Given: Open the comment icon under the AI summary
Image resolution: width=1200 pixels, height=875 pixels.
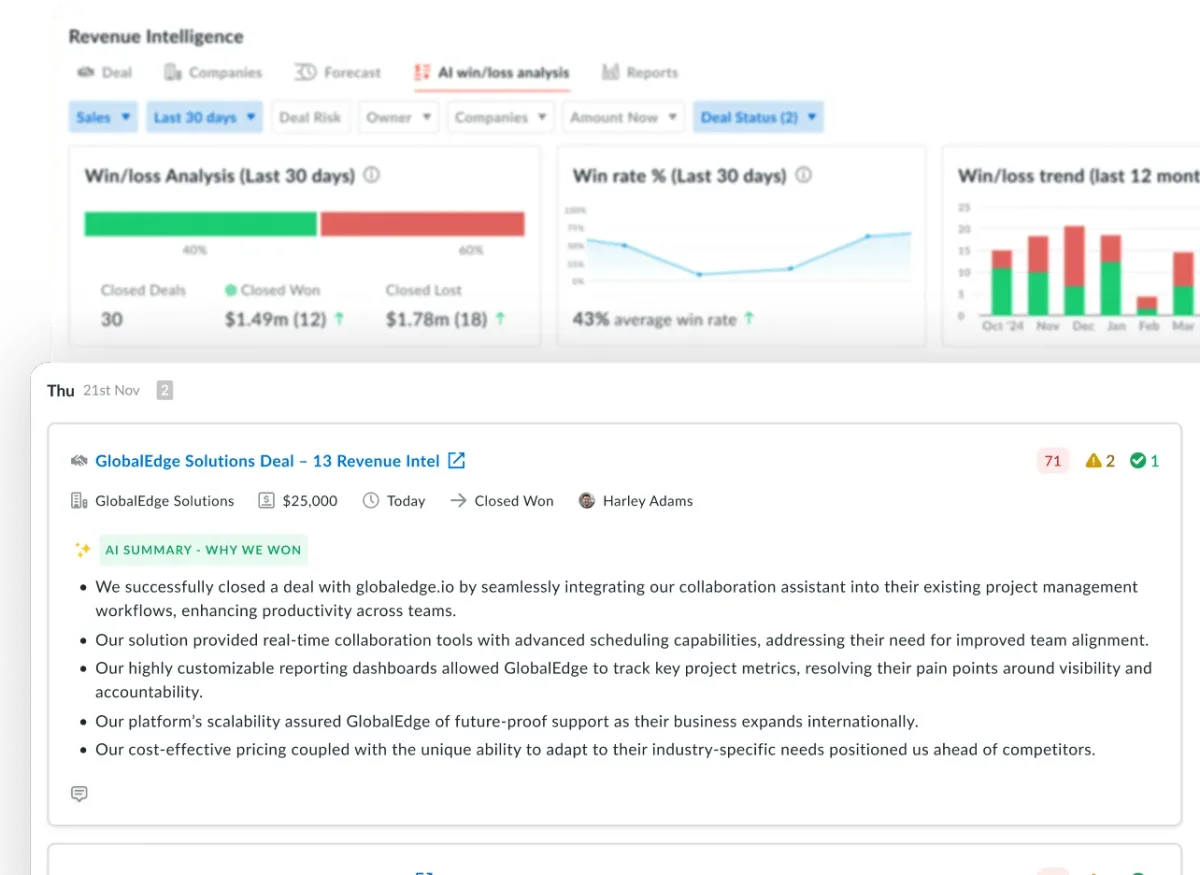Looking at the screenshot, I should point(79,793).
